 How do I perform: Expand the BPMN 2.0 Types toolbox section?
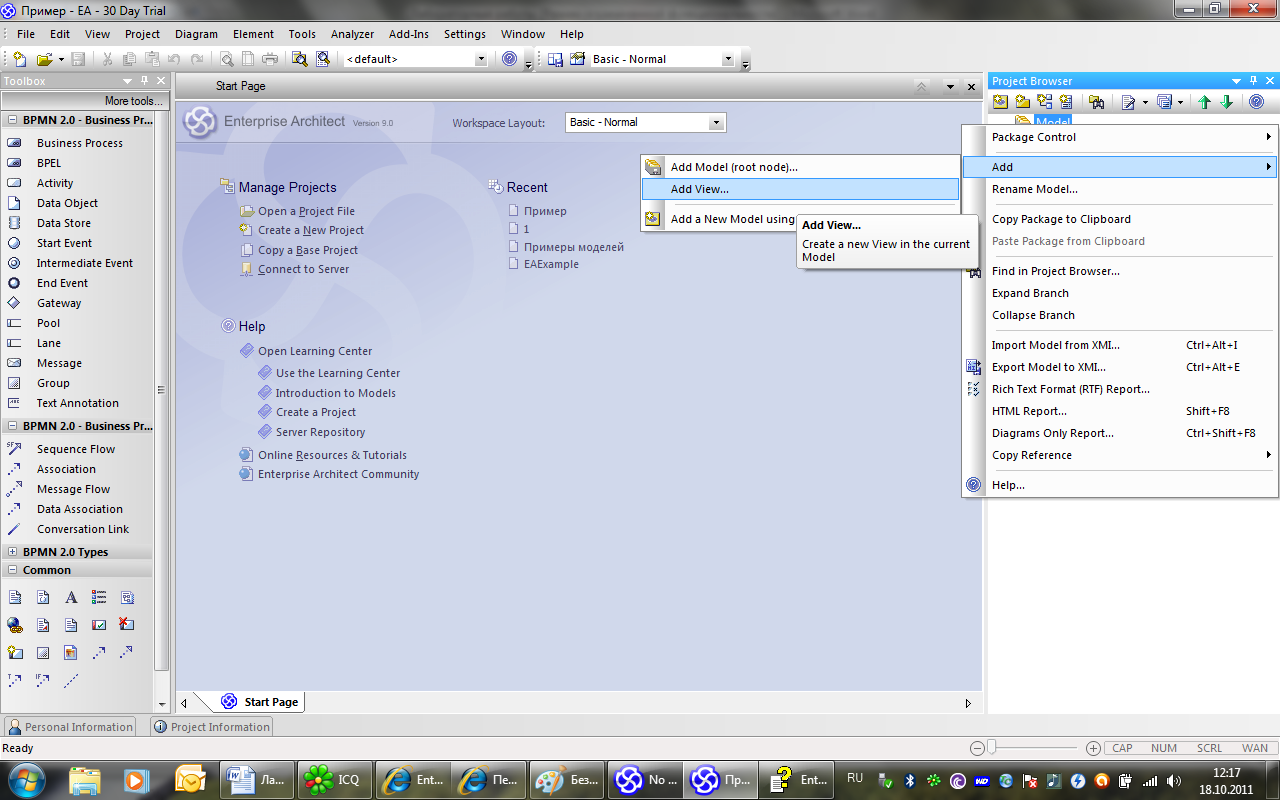pyautogui.click(x=12, y=552)
